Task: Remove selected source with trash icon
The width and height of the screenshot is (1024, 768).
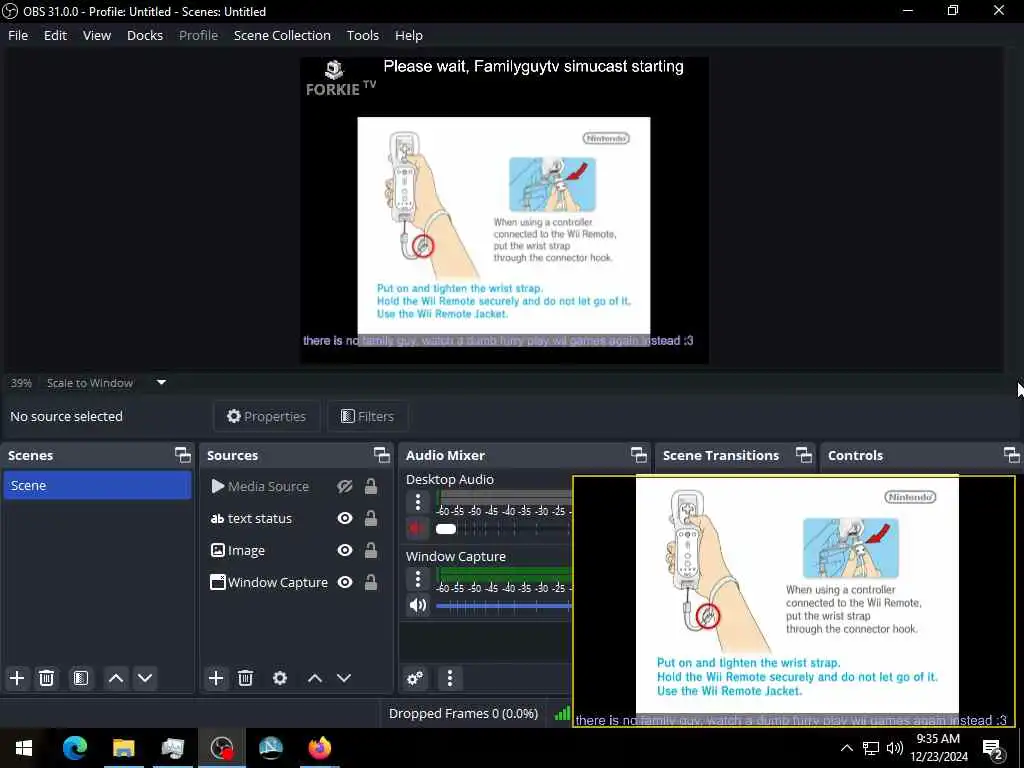Action: coord(245,678)
